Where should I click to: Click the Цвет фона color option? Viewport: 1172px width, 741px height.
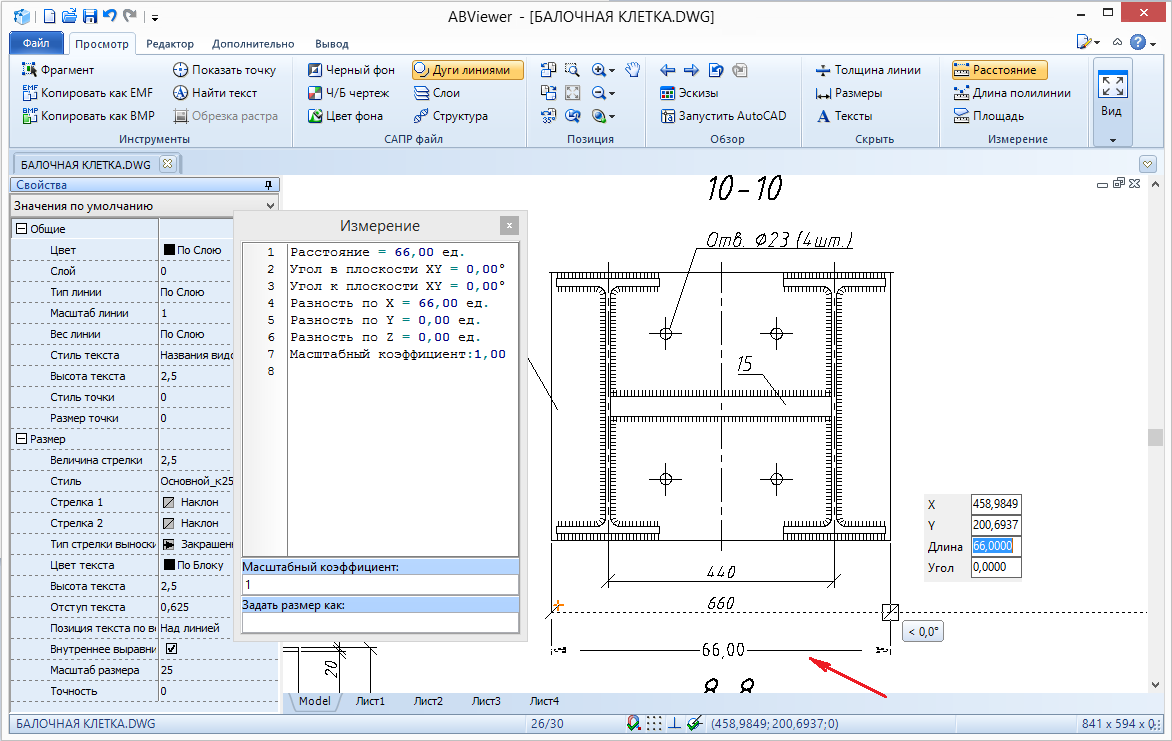pos(344,116)
